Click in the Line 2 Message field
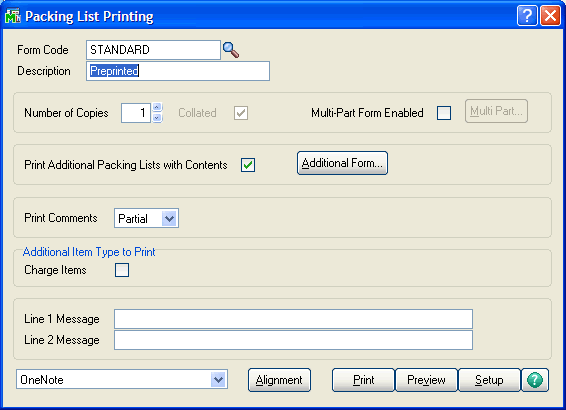The height and width of the screenshot is (410, 566). (x=293, y=340)
